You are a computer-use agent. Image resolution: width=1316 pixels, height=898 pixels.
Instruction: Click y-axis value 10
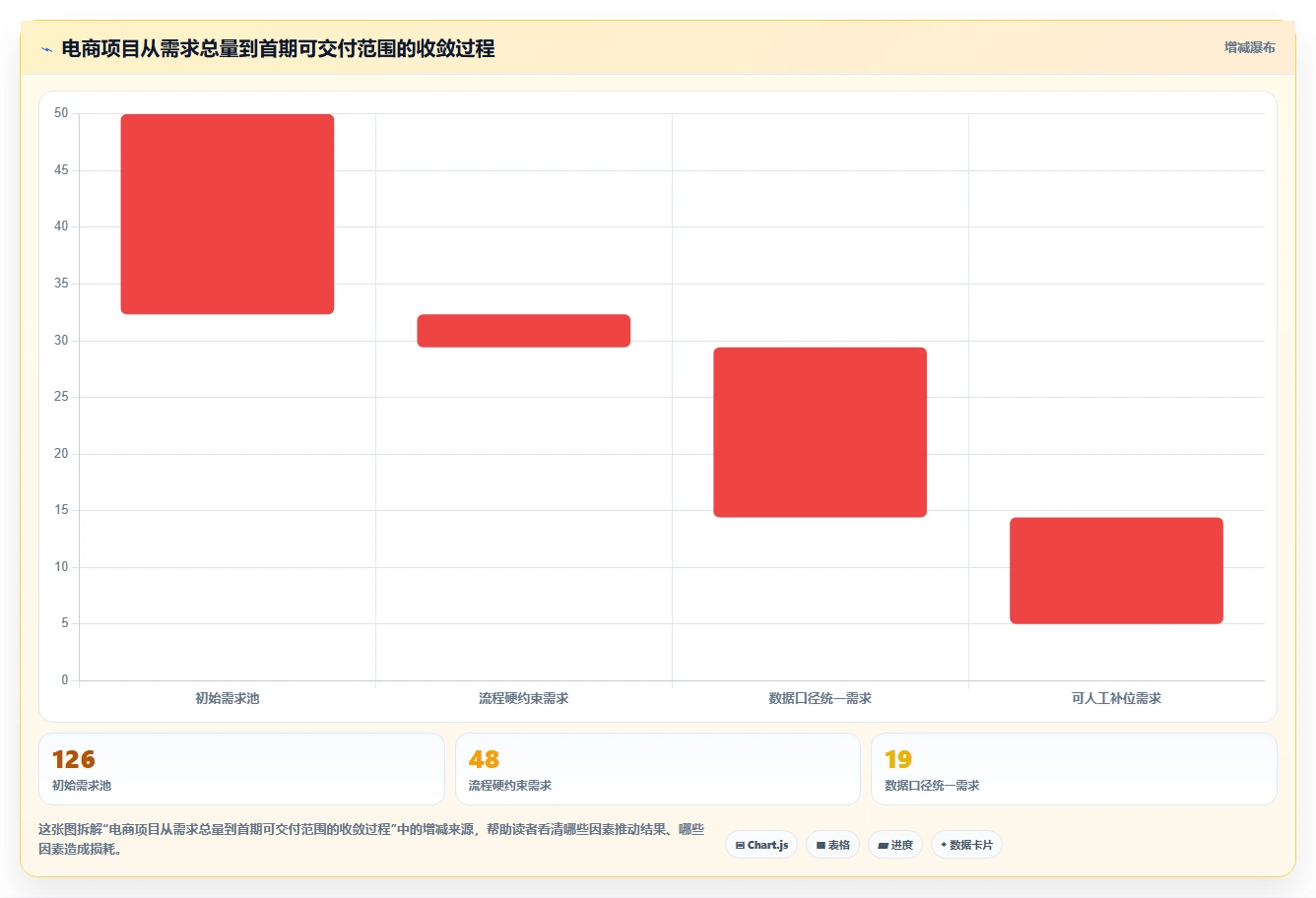61,567
